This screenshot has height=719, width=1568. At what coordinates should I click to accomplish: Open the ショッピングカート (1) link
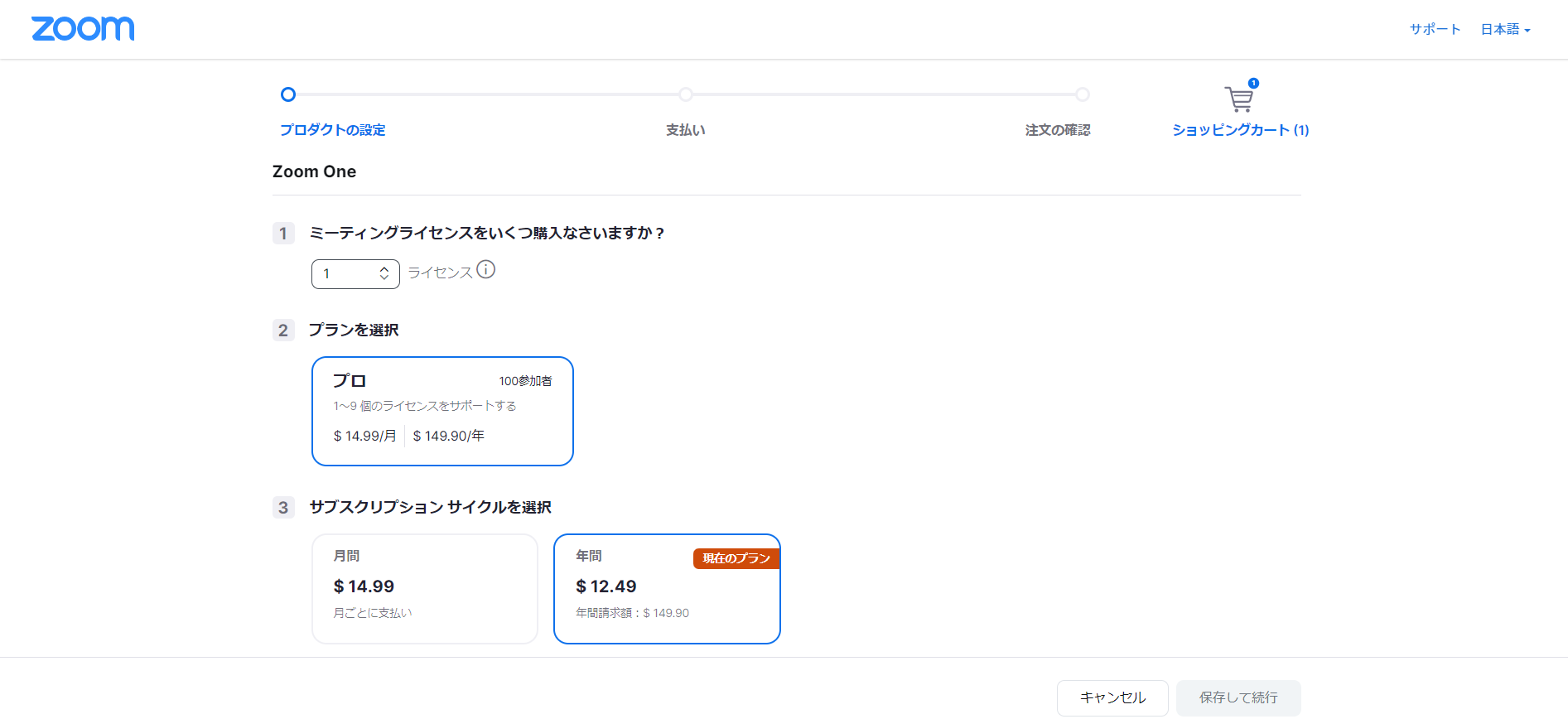[1240, 130]
